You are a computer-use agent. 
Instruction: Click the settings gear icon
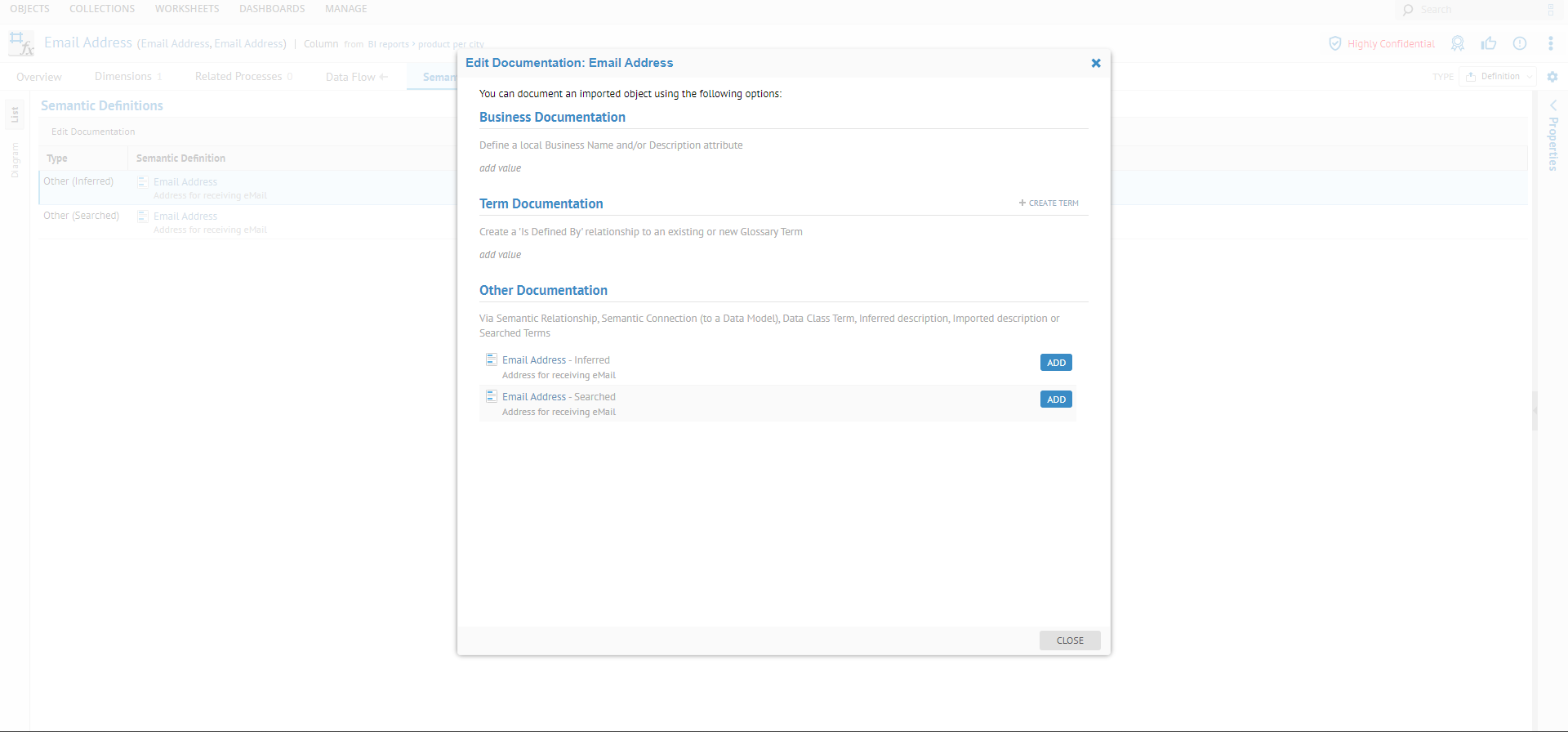pyautogui.click(x=1552, y=77)
